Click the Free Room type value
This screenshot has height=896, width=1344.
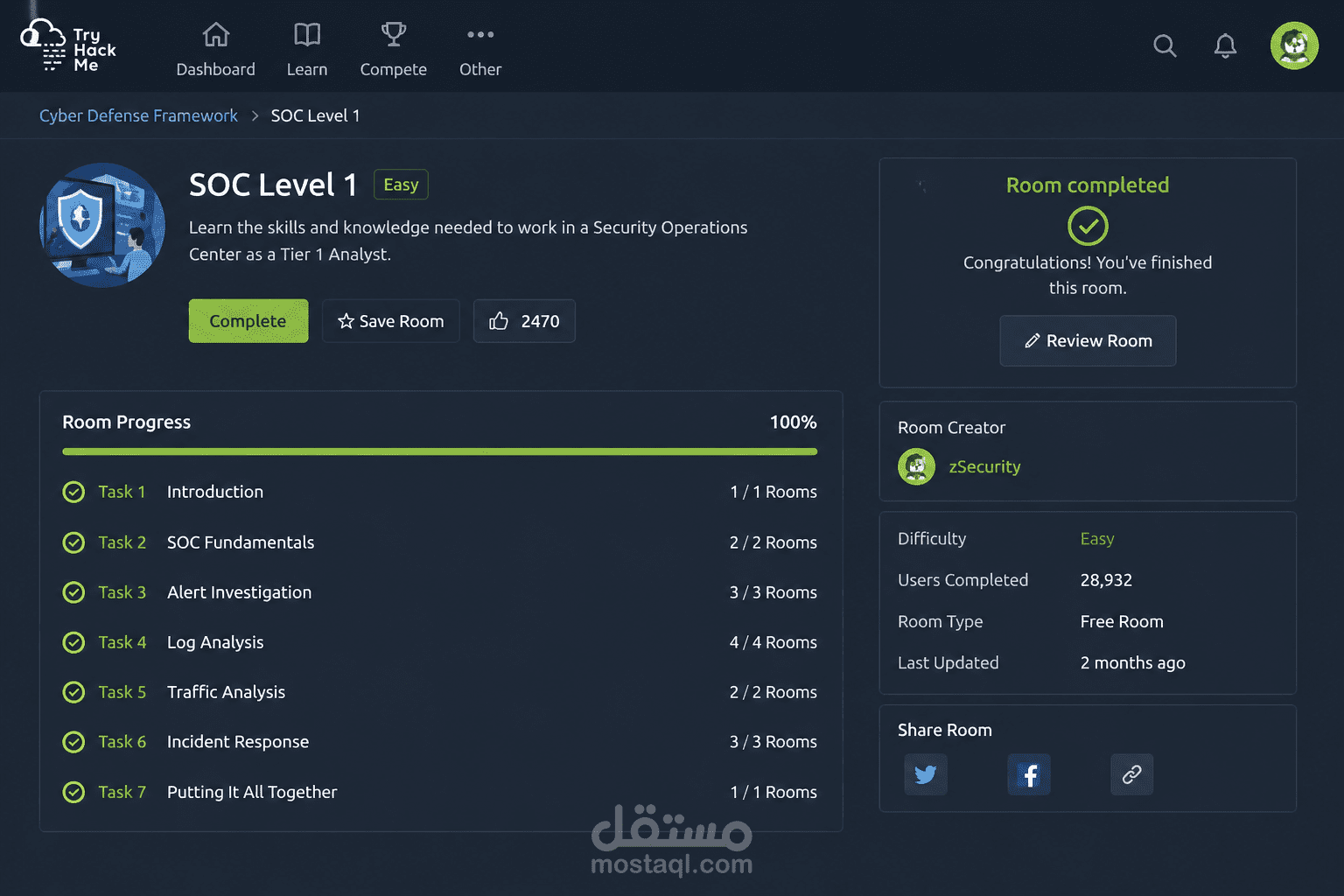pos(1122,621)
